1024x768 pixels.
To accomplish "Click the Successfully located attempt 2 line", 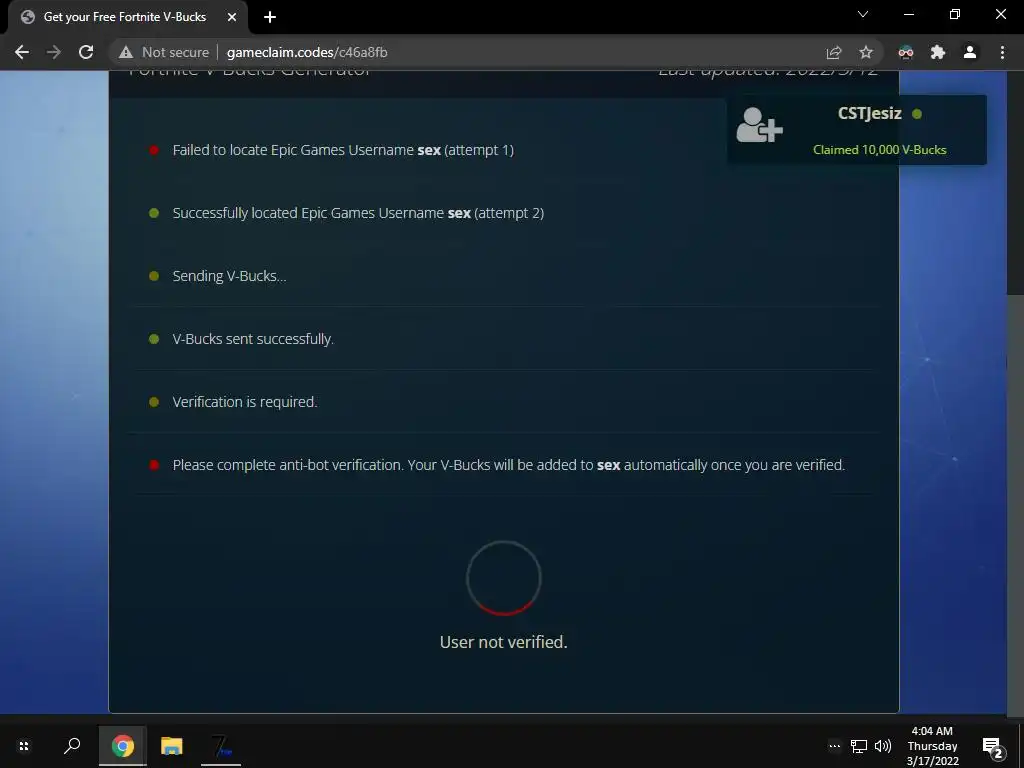I will pyautogui.click(x=358, y=213).
